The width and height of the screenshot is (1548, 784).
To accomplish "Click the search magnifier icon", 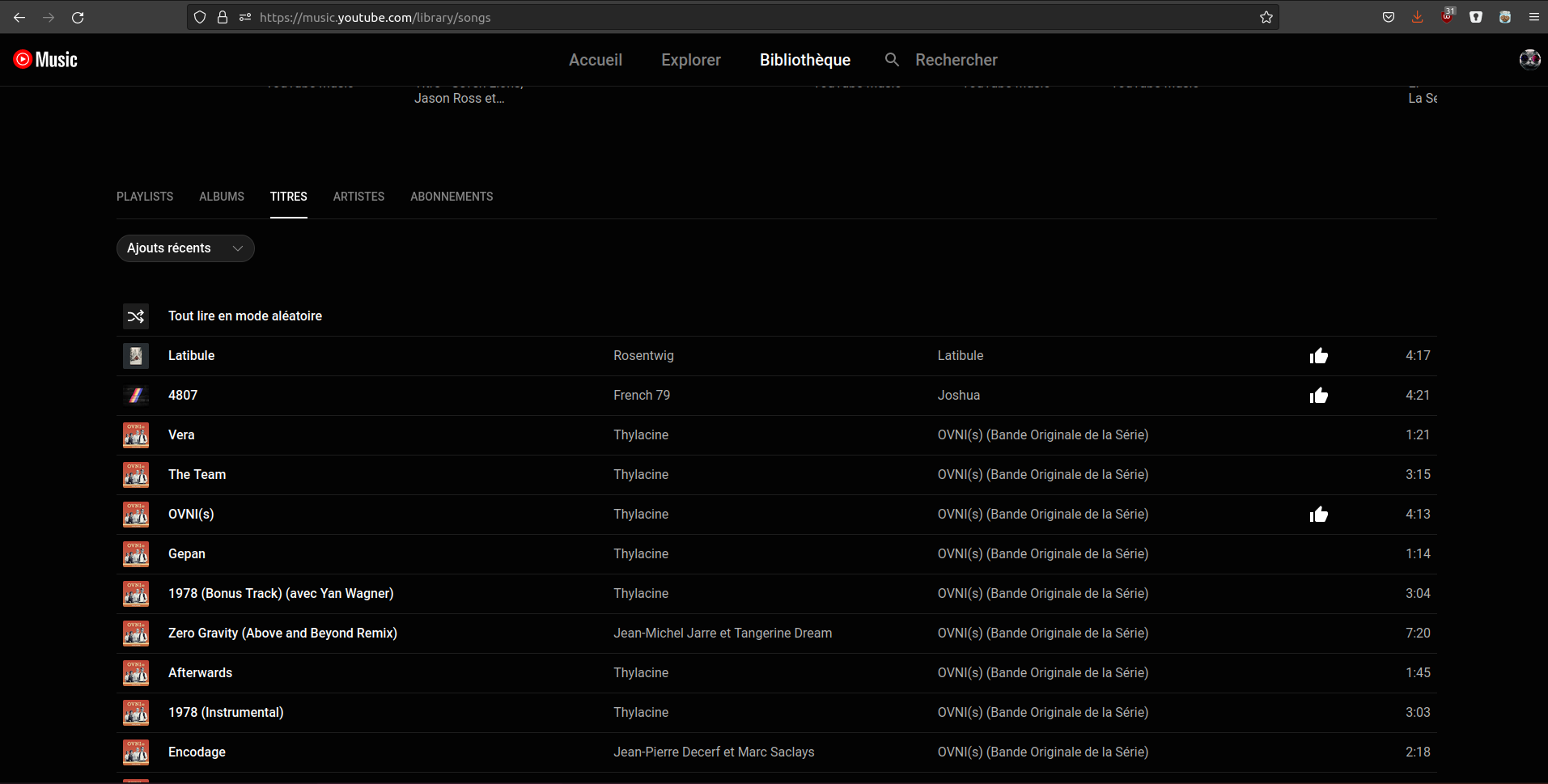I will click(892, 60).
